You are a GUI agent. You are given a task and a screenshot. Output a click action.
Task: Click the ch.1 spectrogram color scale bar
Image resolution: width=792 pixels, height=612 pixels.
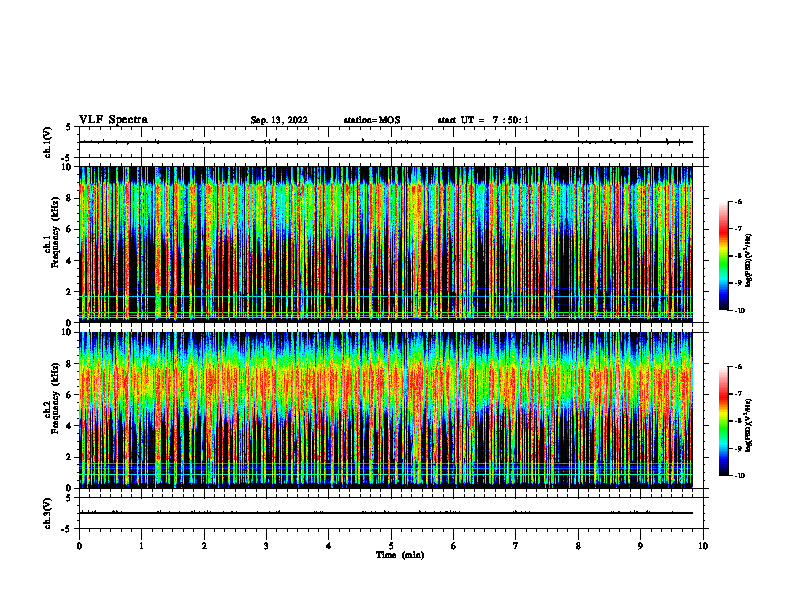(723, 256)
